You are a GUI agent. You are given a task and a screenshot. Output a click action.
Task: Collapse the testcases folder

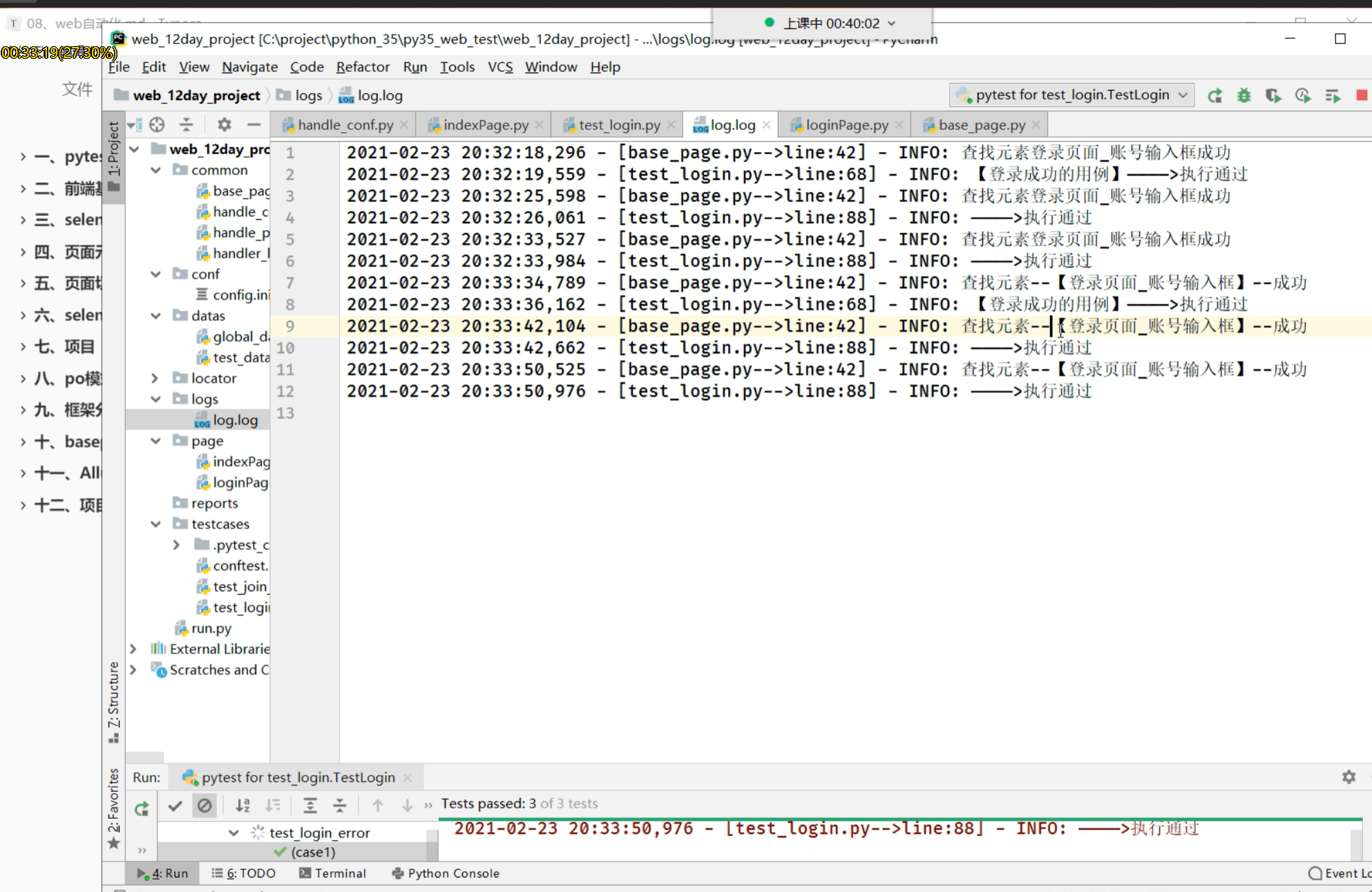click(x=155, y=524)
